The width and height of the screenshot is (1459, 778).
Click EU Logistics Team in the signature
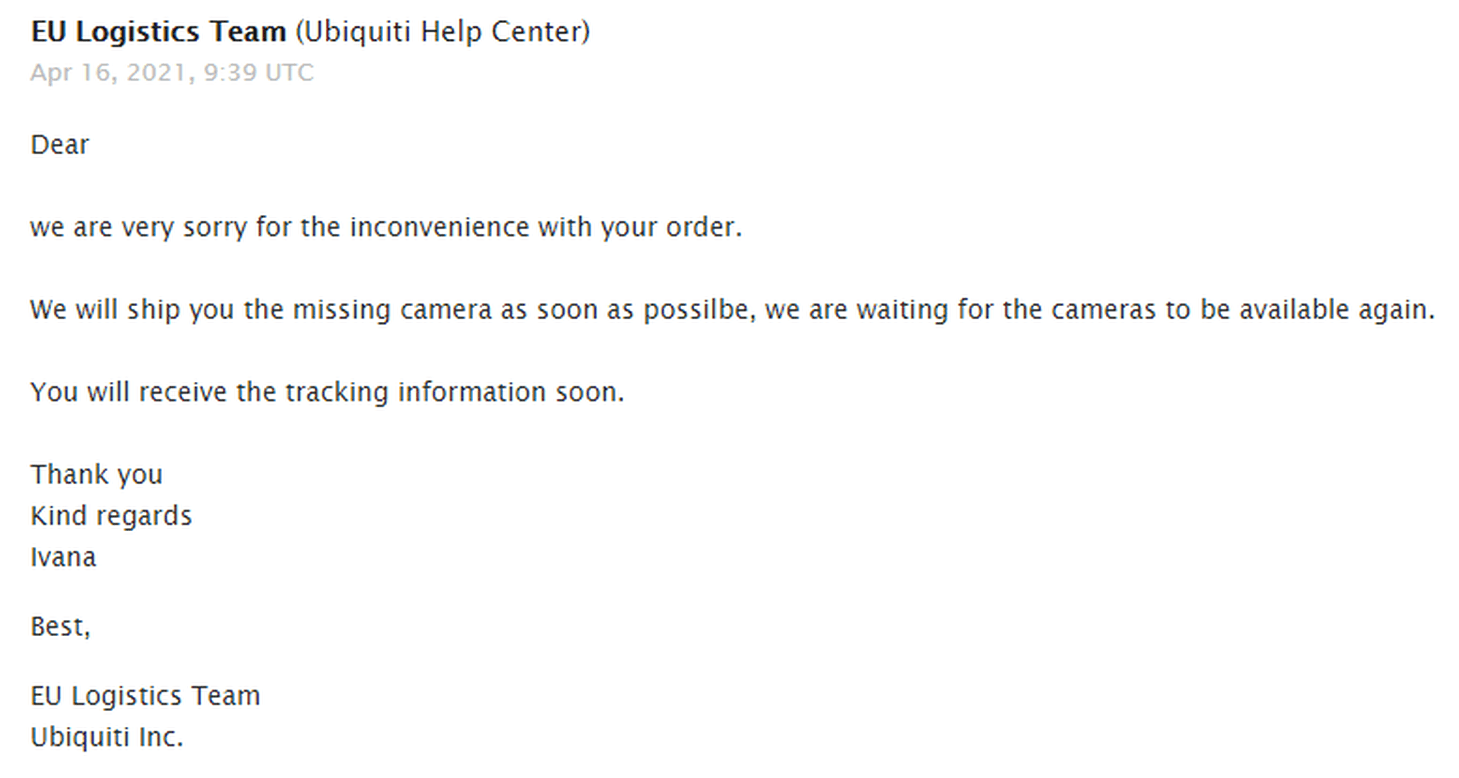pyautogui.click(x=145, y=696)
